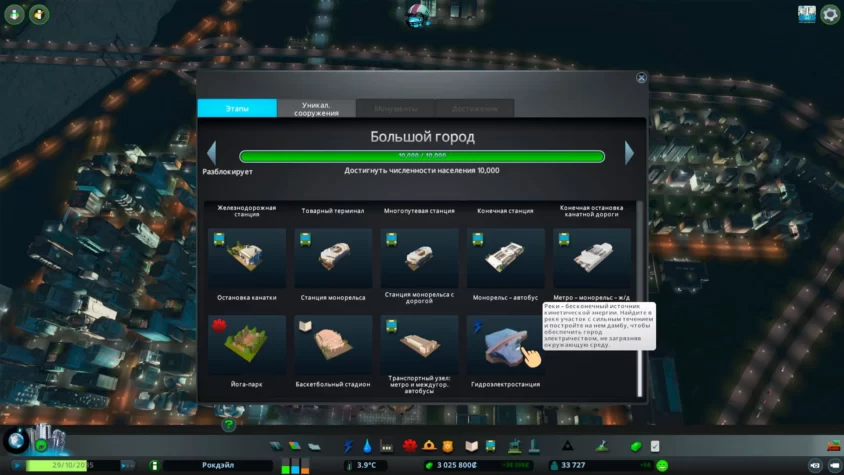Go to next milestone with right arrow

[x=629, y=153]
